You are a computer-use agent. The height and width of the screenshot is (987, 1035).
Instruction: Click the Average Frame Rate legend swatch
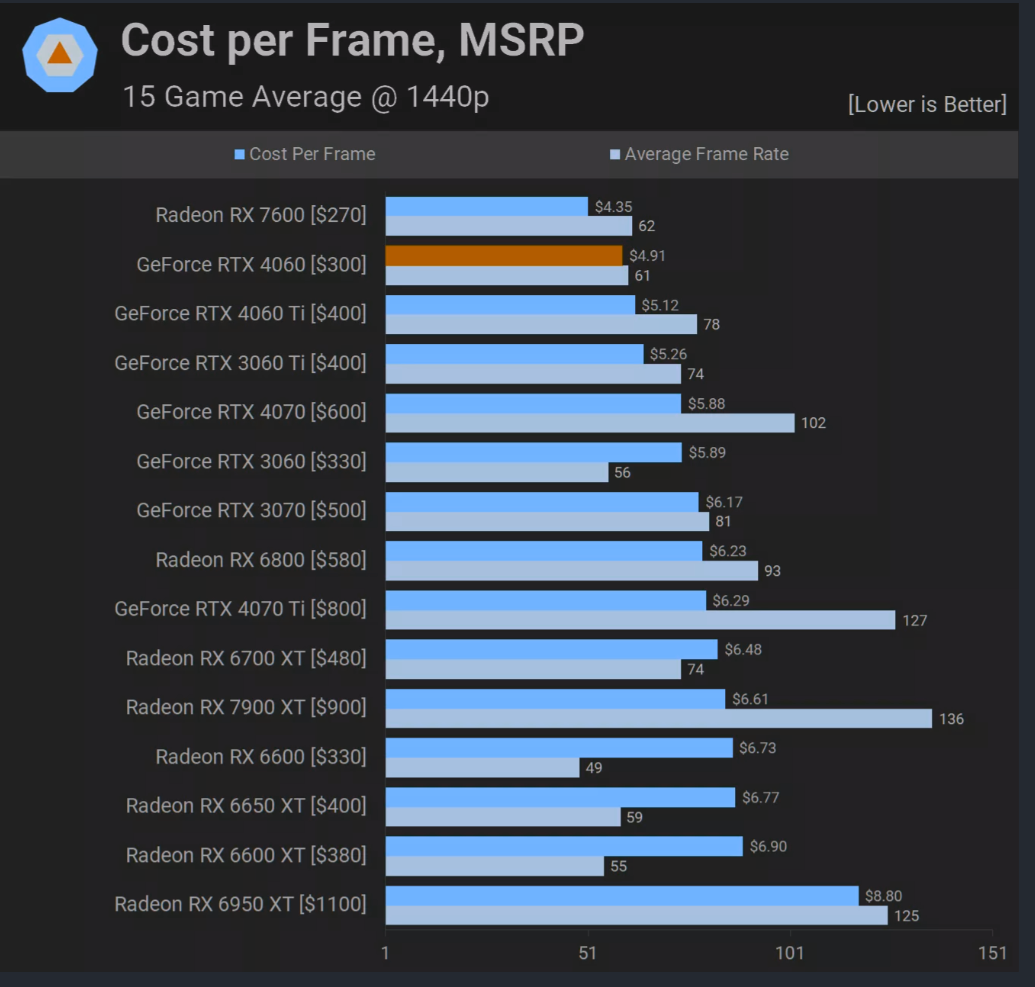click(x=615, y=154)
